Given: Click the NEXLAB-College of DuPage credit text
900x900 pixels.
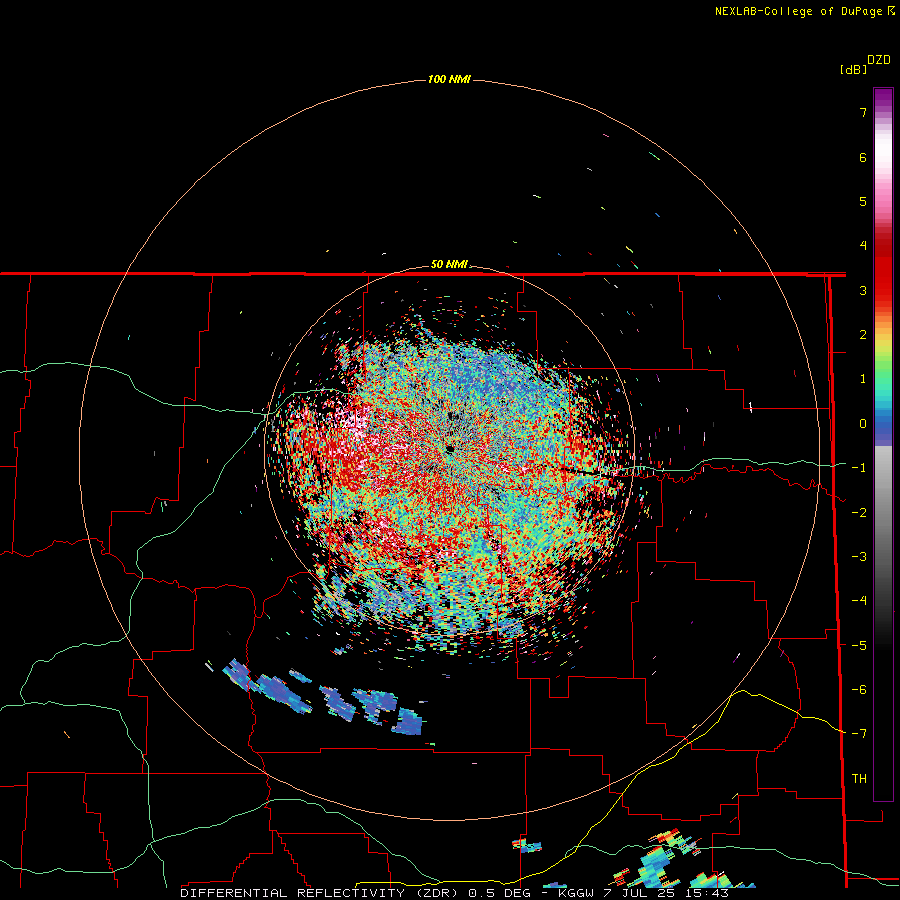Looking at the screenshot, I should pyautogui.click(x=800, y=11).
